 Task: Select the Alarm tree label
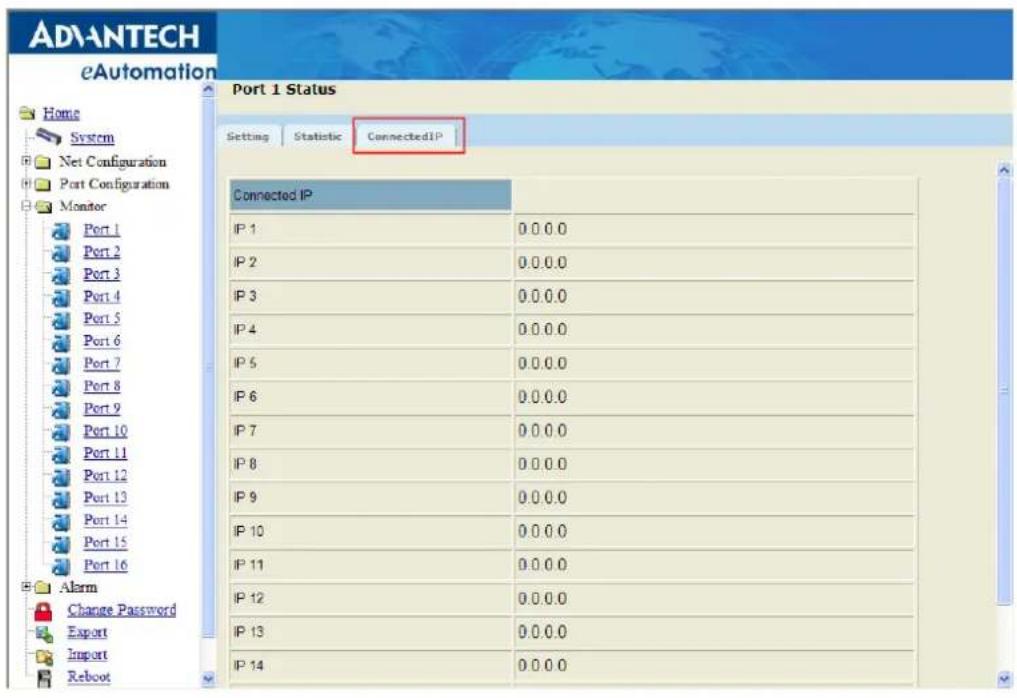coord(78,587)
